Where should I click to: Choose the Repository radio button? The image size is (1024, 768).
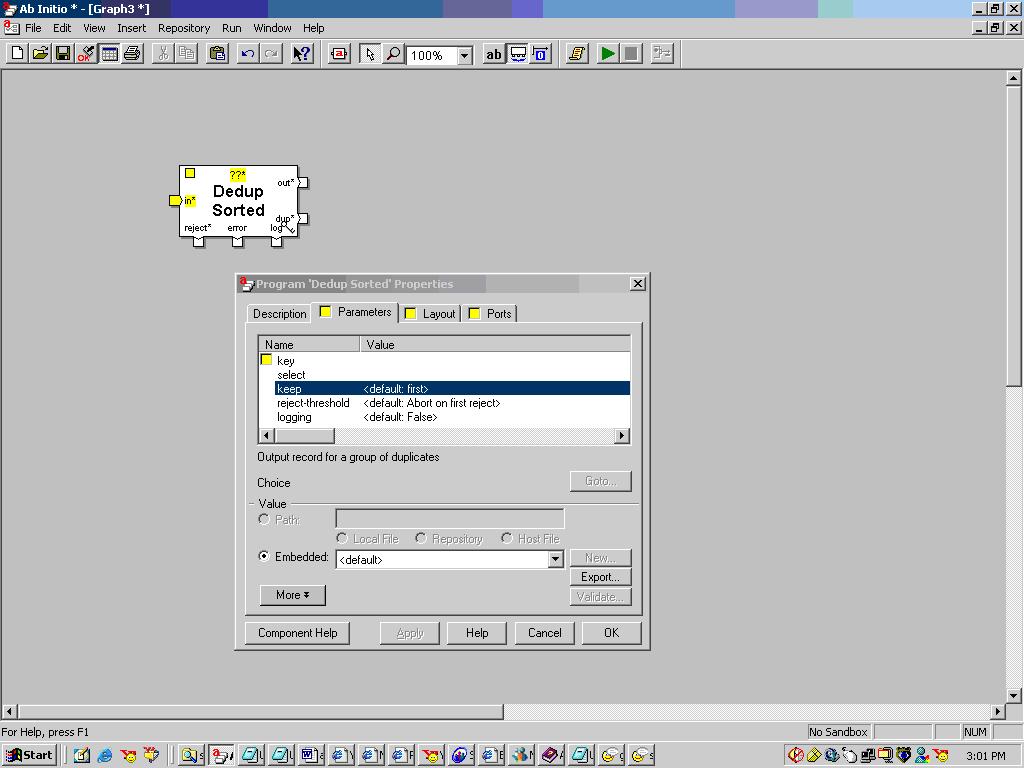421,538
